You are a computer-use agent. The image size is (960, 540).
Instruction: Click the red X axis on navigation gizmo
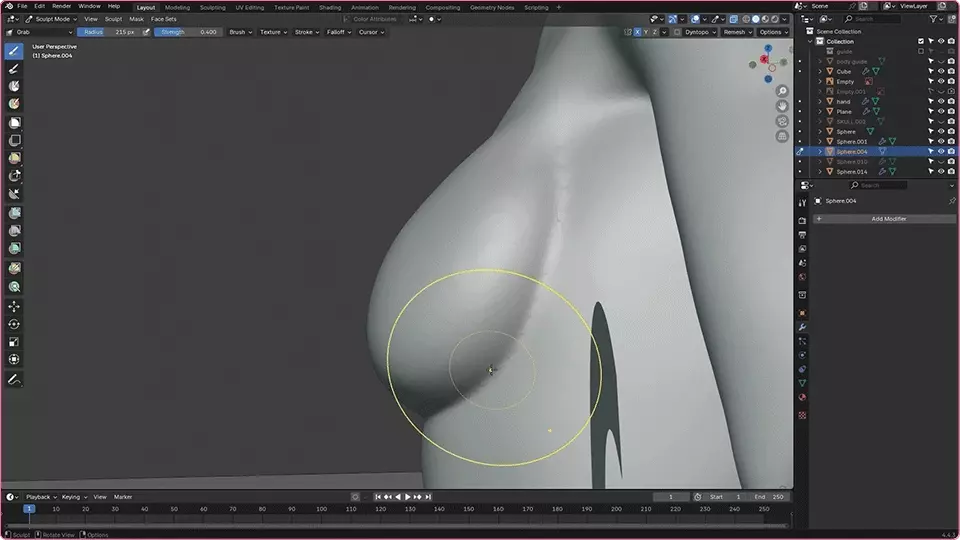click(x=764, y=59)
